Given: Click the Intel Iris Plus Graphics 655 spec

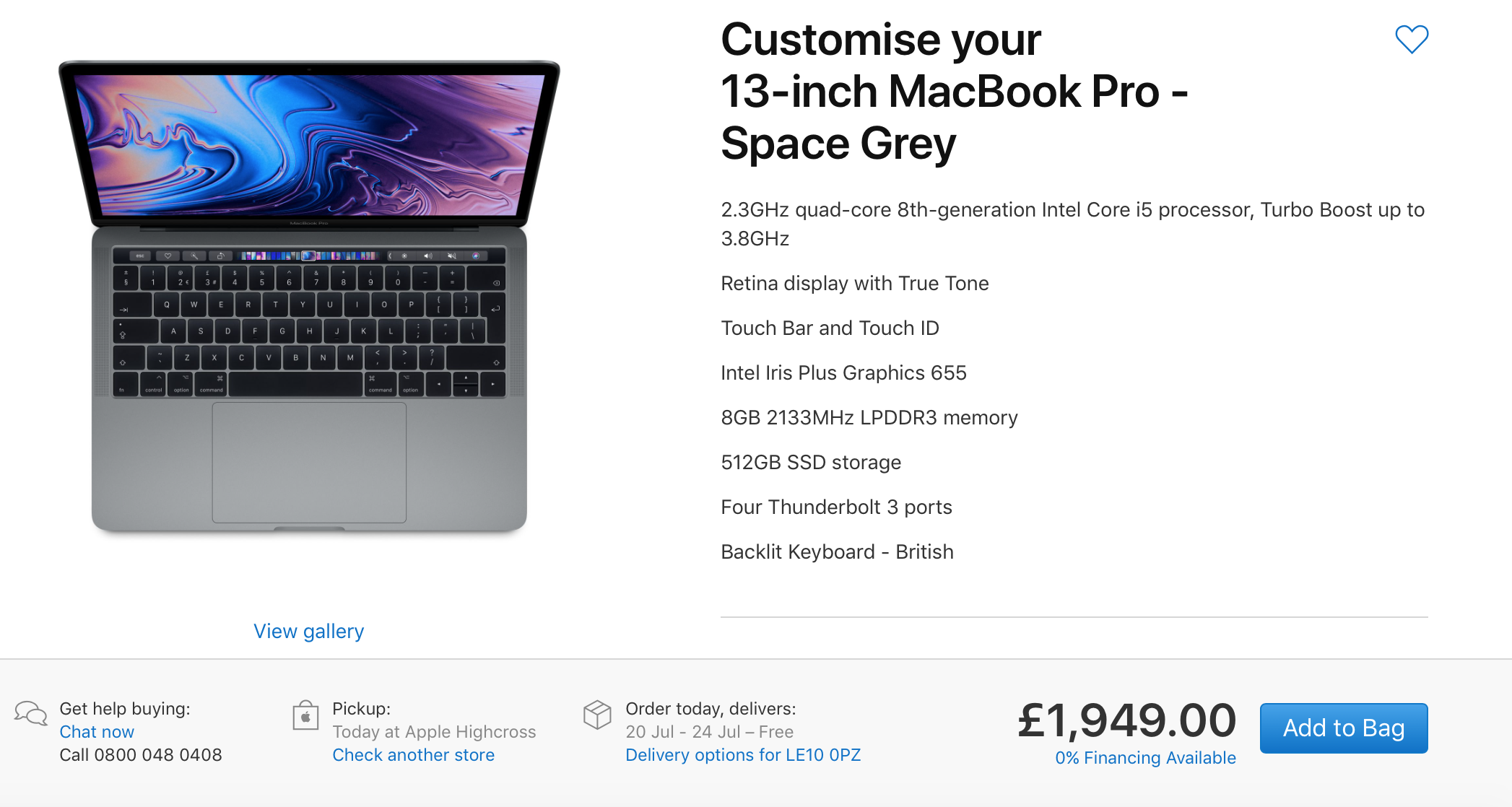Looking at the screenshot, I should click(843, 372).
